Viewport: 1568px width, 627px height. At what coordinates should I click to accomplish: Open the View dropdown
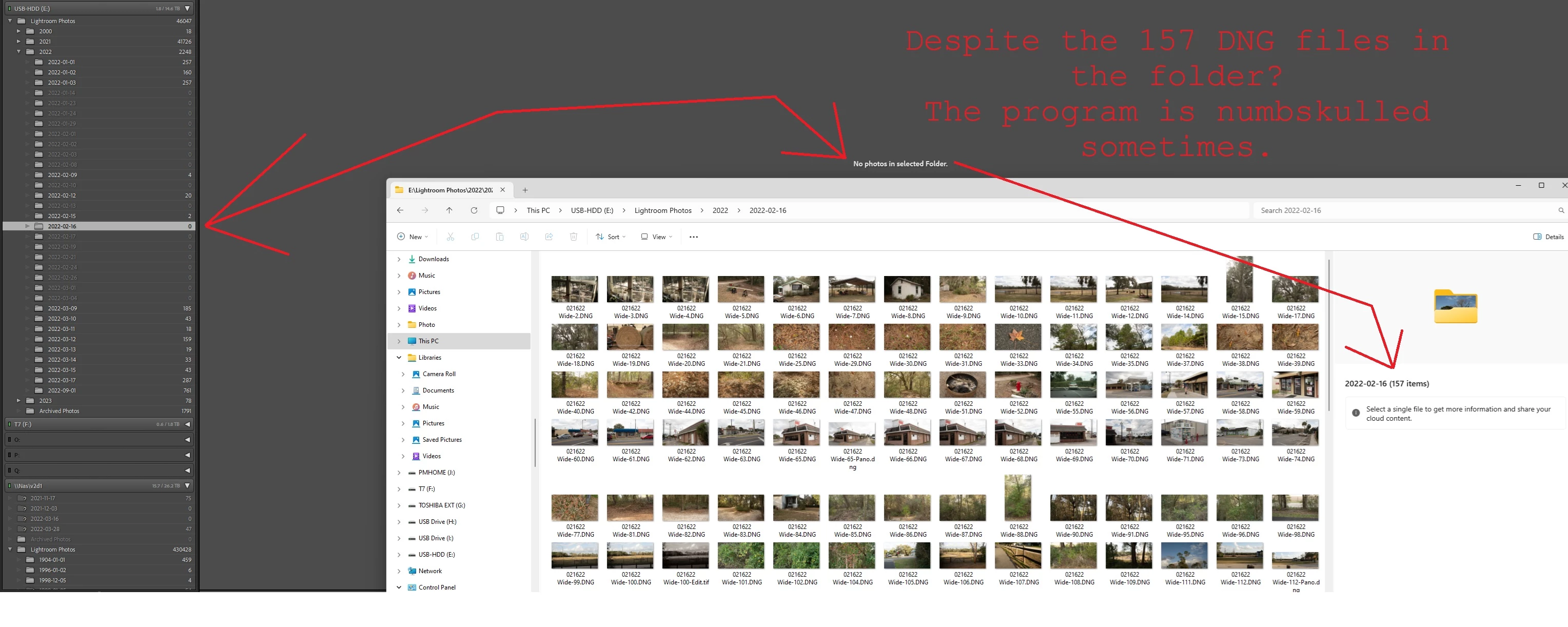[x=657, y=237]
